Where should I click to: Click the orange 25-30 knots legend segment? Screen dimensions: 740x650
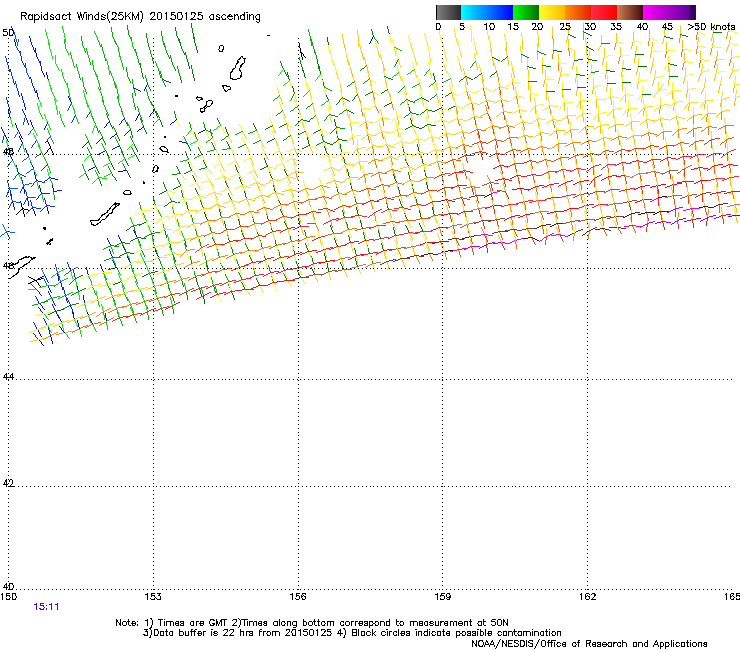578,12
